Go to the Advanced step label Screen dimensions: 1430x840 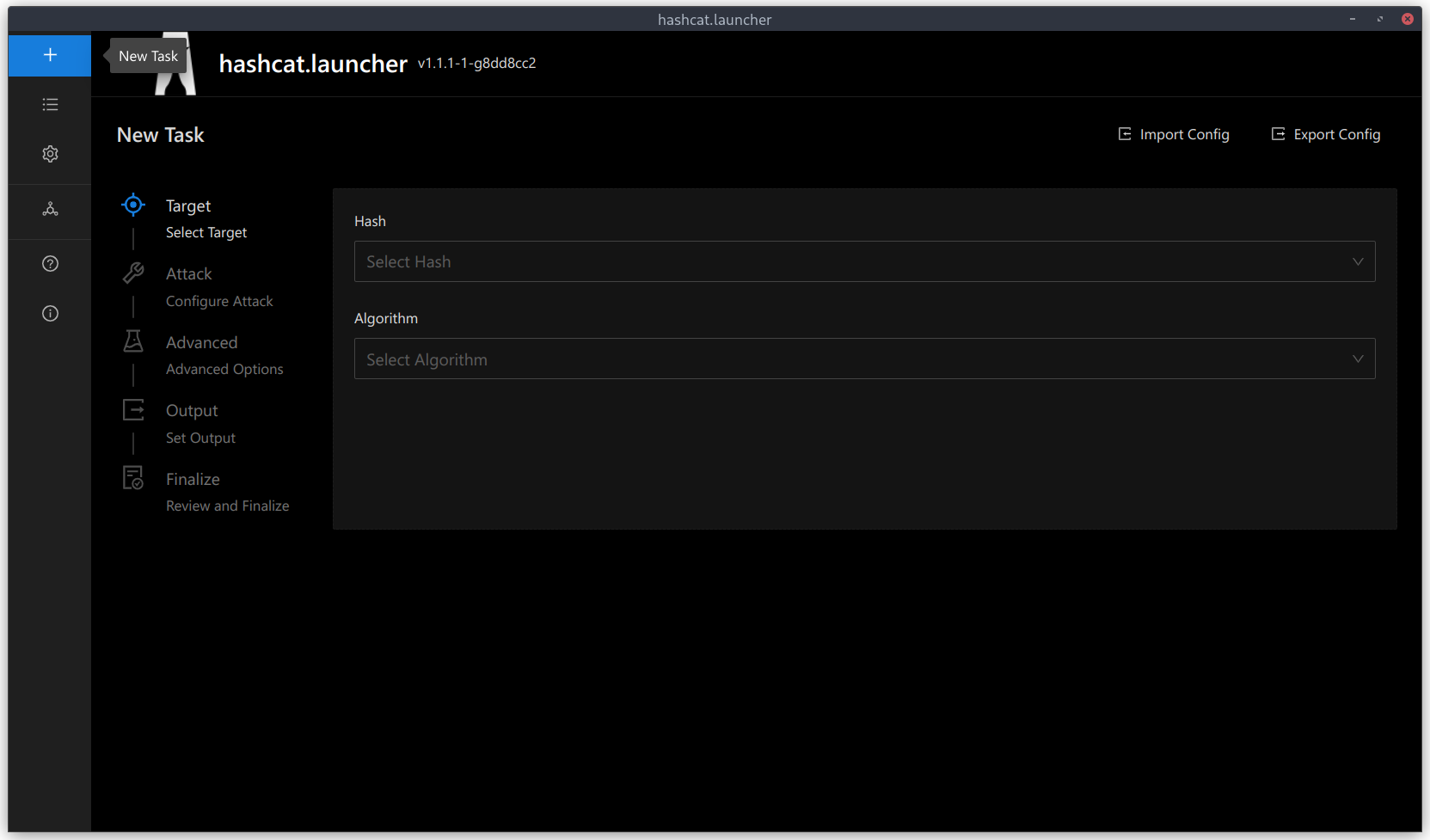coord(202,342)
